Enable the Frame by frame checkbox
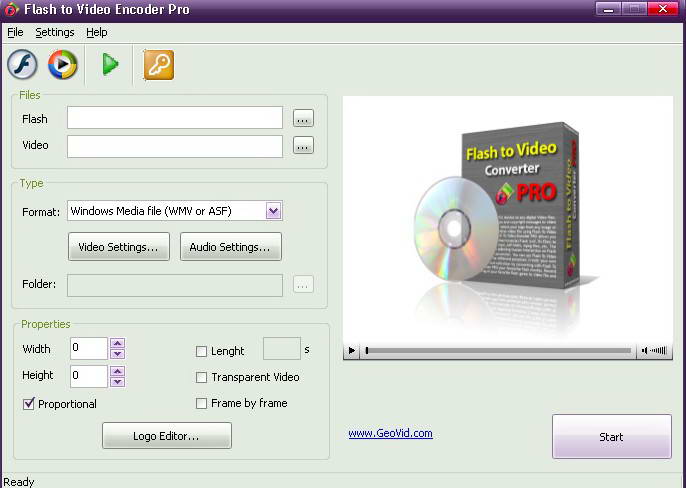The image size is (686, 488). (201, 403)
